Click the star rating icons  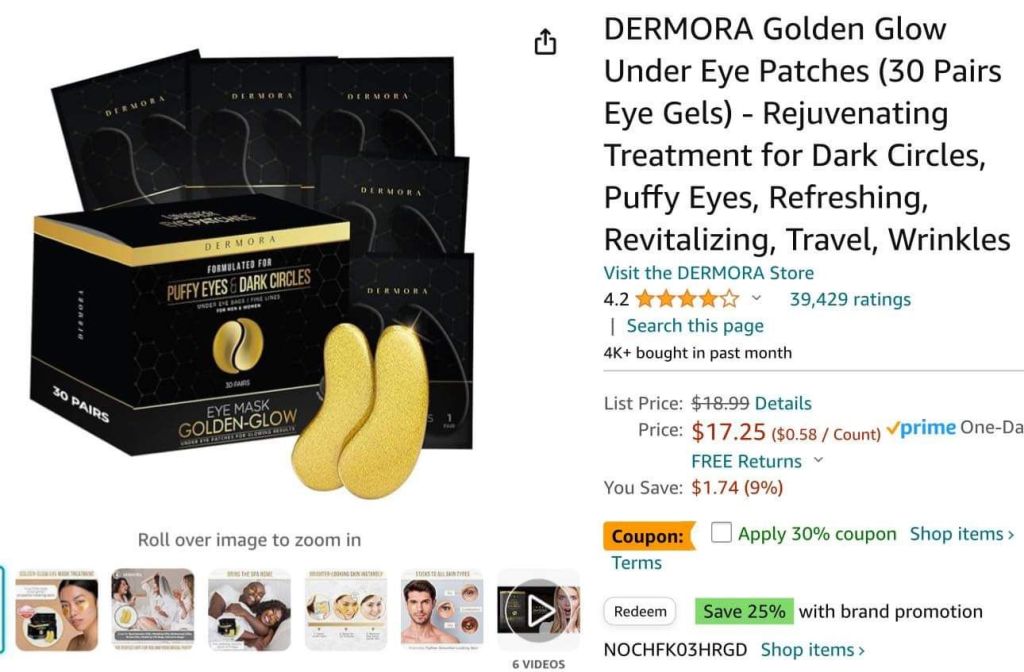click(x=687, y=299)
